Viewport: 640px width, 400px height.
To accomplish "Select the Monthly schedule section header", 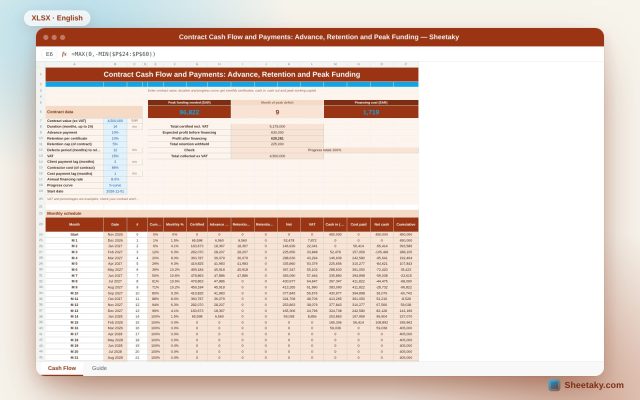I will [x=232, y=213].
